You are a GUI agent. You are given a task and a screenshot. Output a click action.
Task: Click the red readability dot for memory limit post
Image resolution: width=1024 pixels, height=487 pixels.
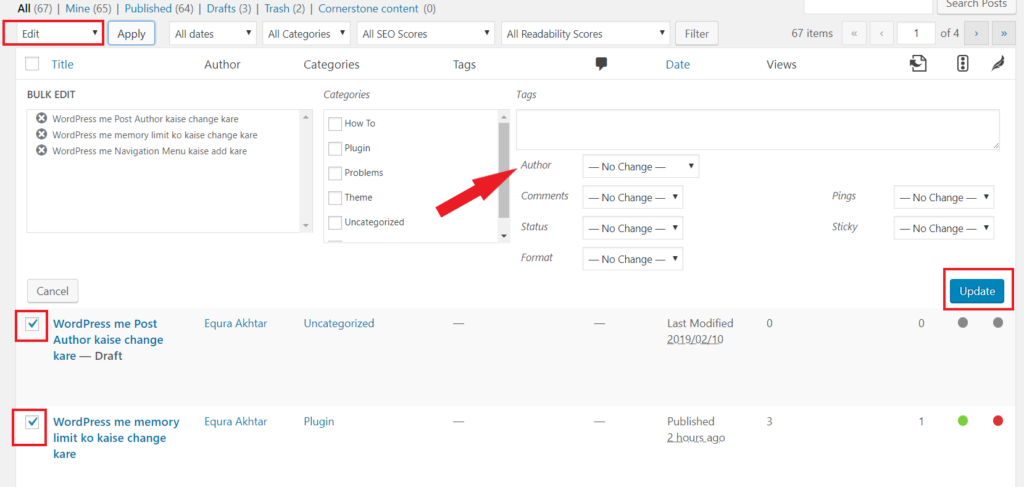click(997, 421)
